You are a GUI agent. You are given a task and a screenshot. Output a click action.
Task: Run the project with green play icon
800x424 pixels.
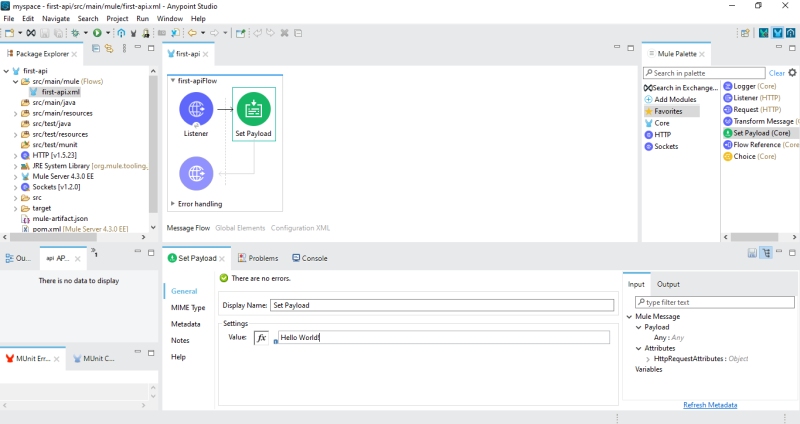(x=97, y=33)
